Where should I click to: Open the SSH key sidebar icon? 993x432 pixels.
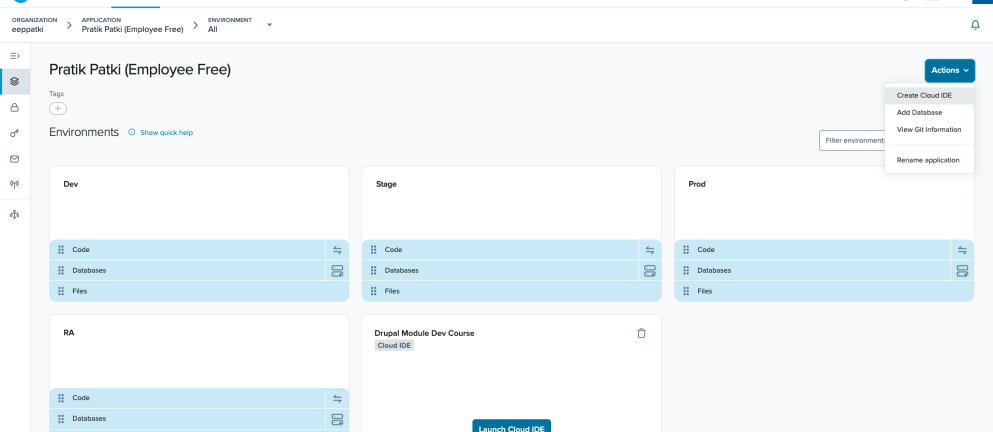14,133
